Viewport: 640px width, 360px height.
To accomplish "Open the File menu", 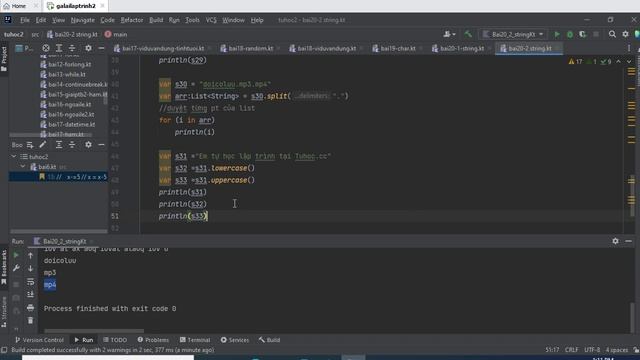I will 25,20.
